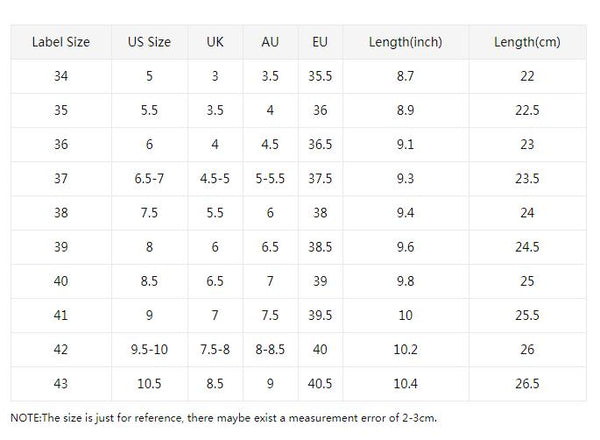The image size is (600, 440).
Task: Select the 10.4 inch length cell
Action: tap(406, 384)
